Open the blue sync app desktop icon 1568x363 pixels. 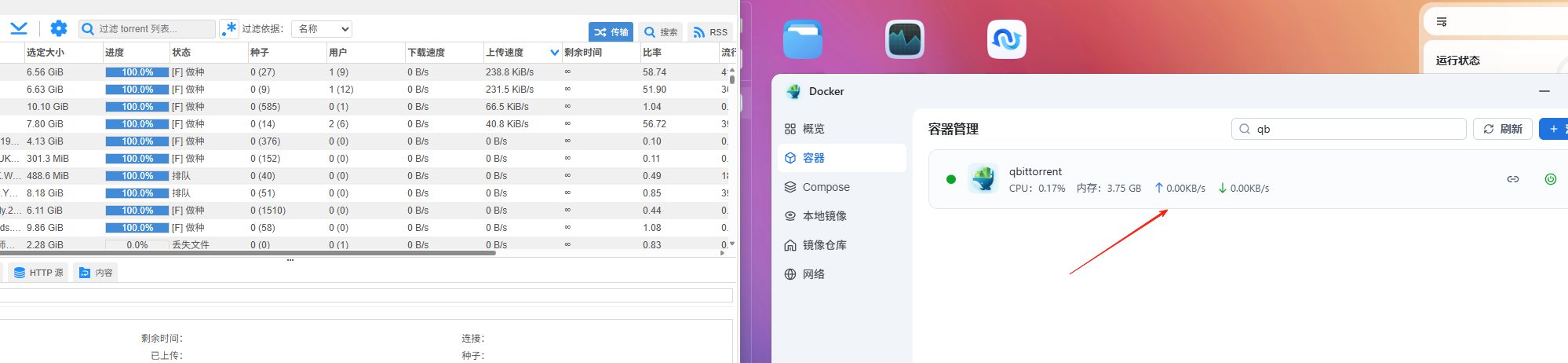1006,39
